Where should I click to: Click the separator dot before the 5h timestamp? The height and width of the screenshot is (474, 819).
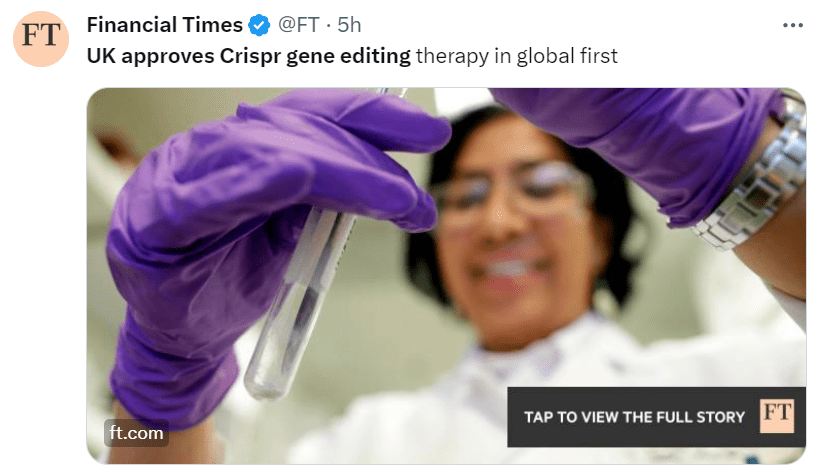tap(329, 26)
